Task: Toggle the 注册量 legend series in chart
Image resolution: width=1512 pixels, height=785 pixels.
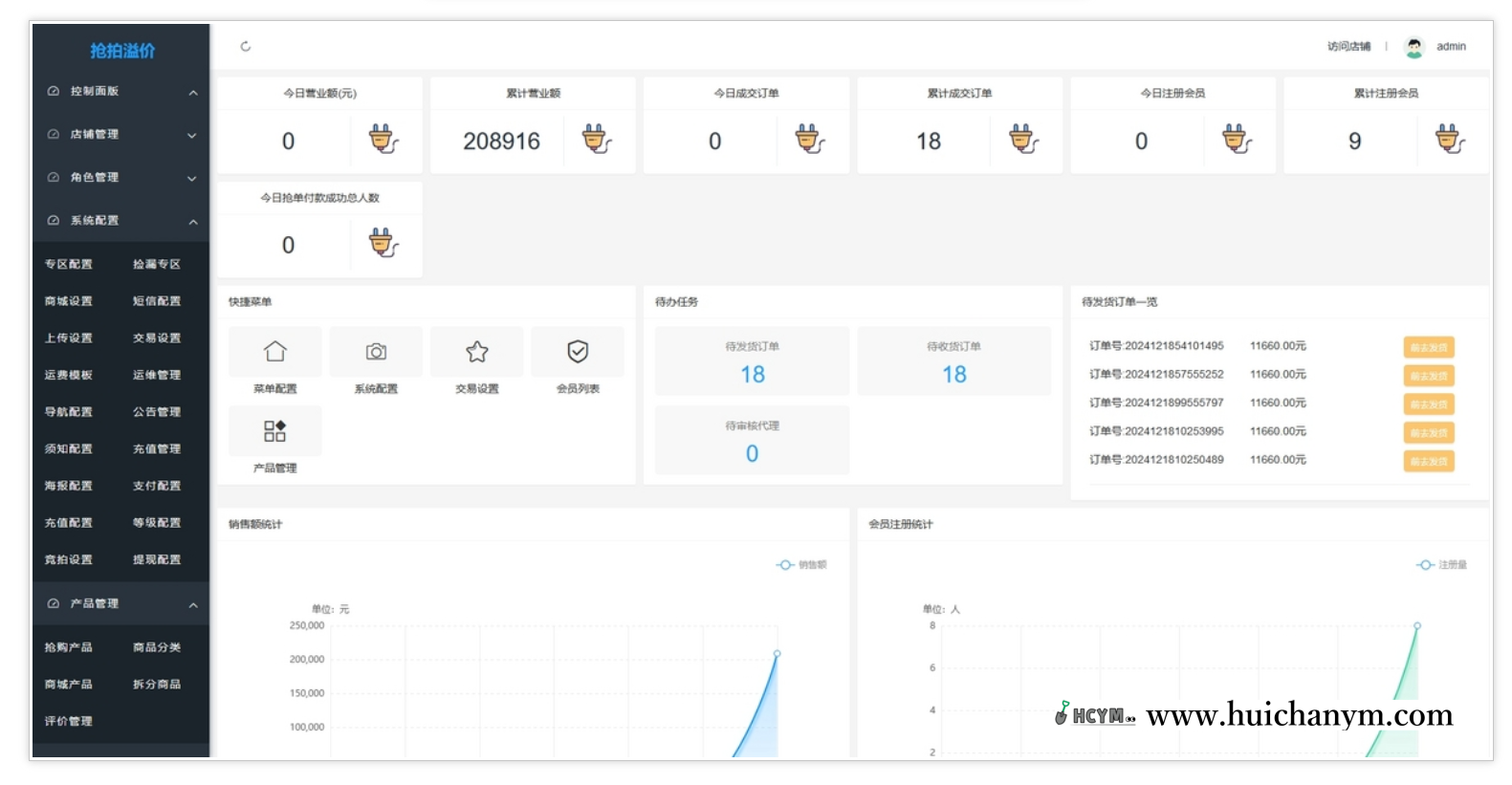Action: [x=1441, y=565]
